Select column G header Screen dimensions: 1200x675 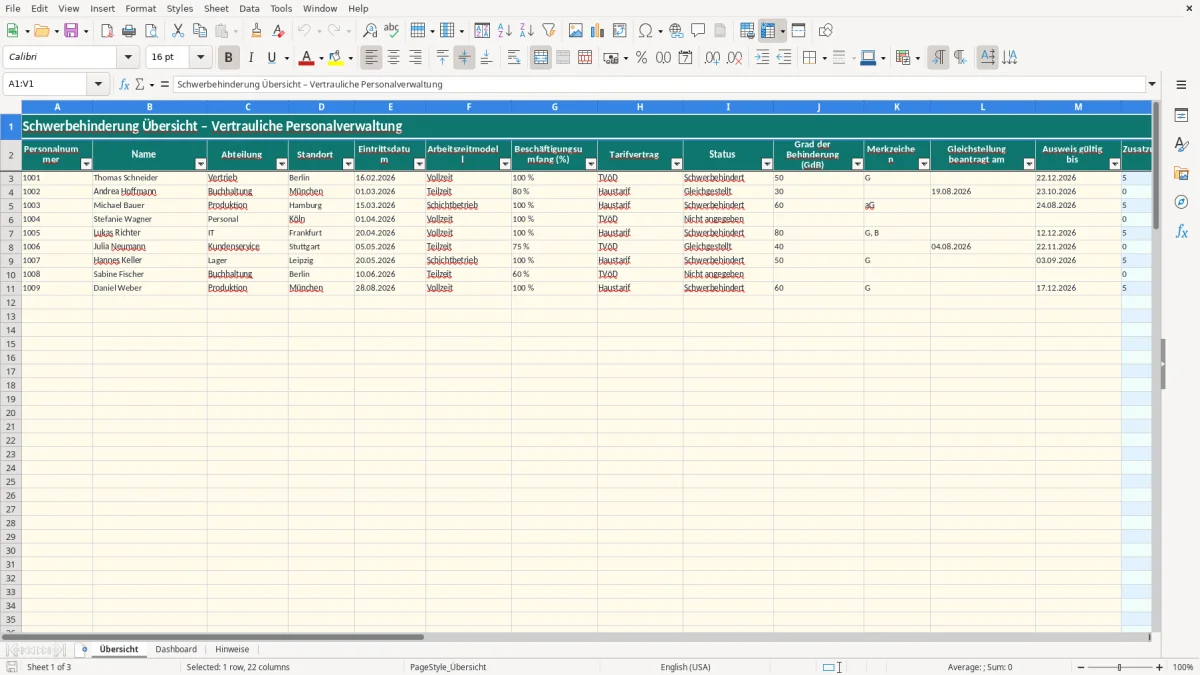click(555, 107)
